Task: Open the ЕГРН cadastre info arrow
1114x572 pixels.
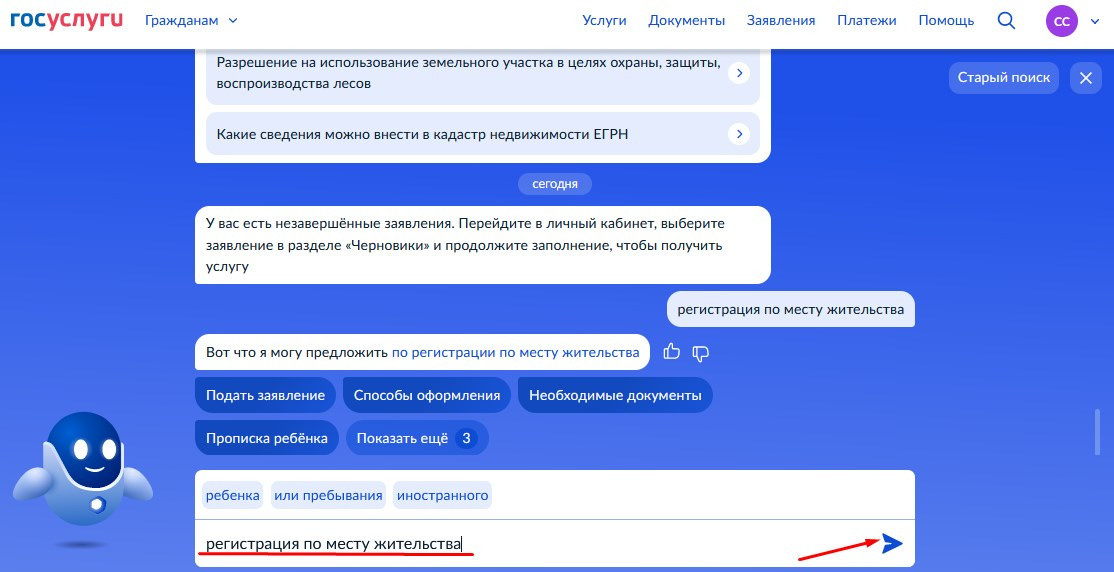Action: click(739, 134)
